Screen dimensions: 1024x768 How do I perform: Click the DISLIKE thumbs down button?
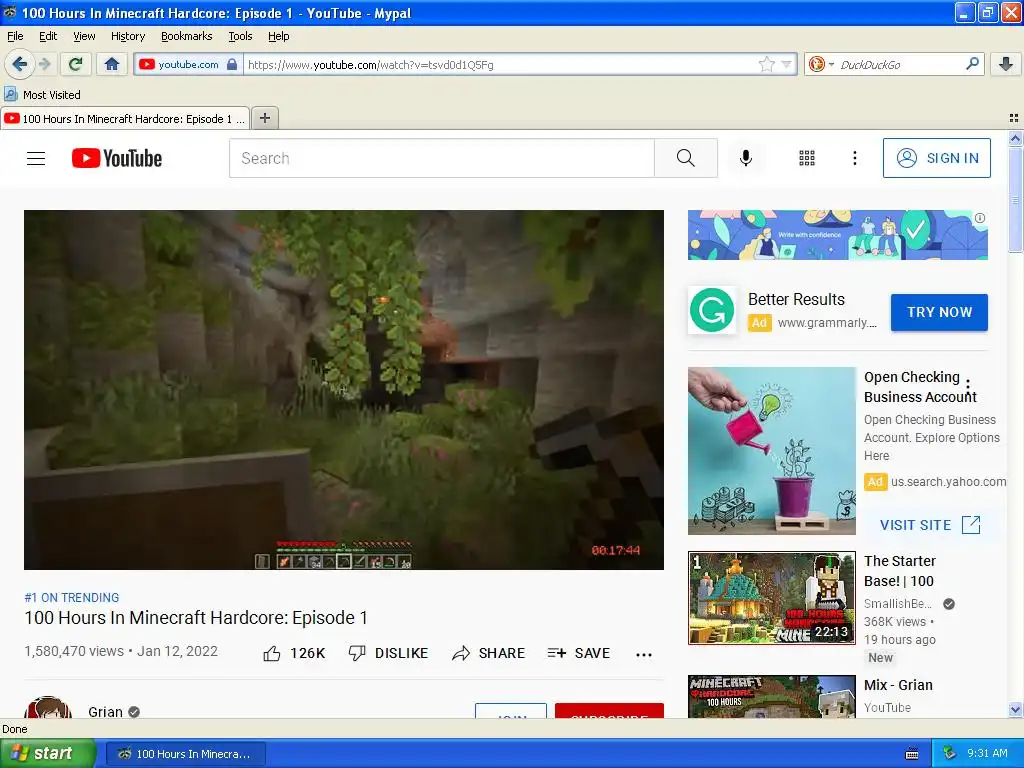388,653
